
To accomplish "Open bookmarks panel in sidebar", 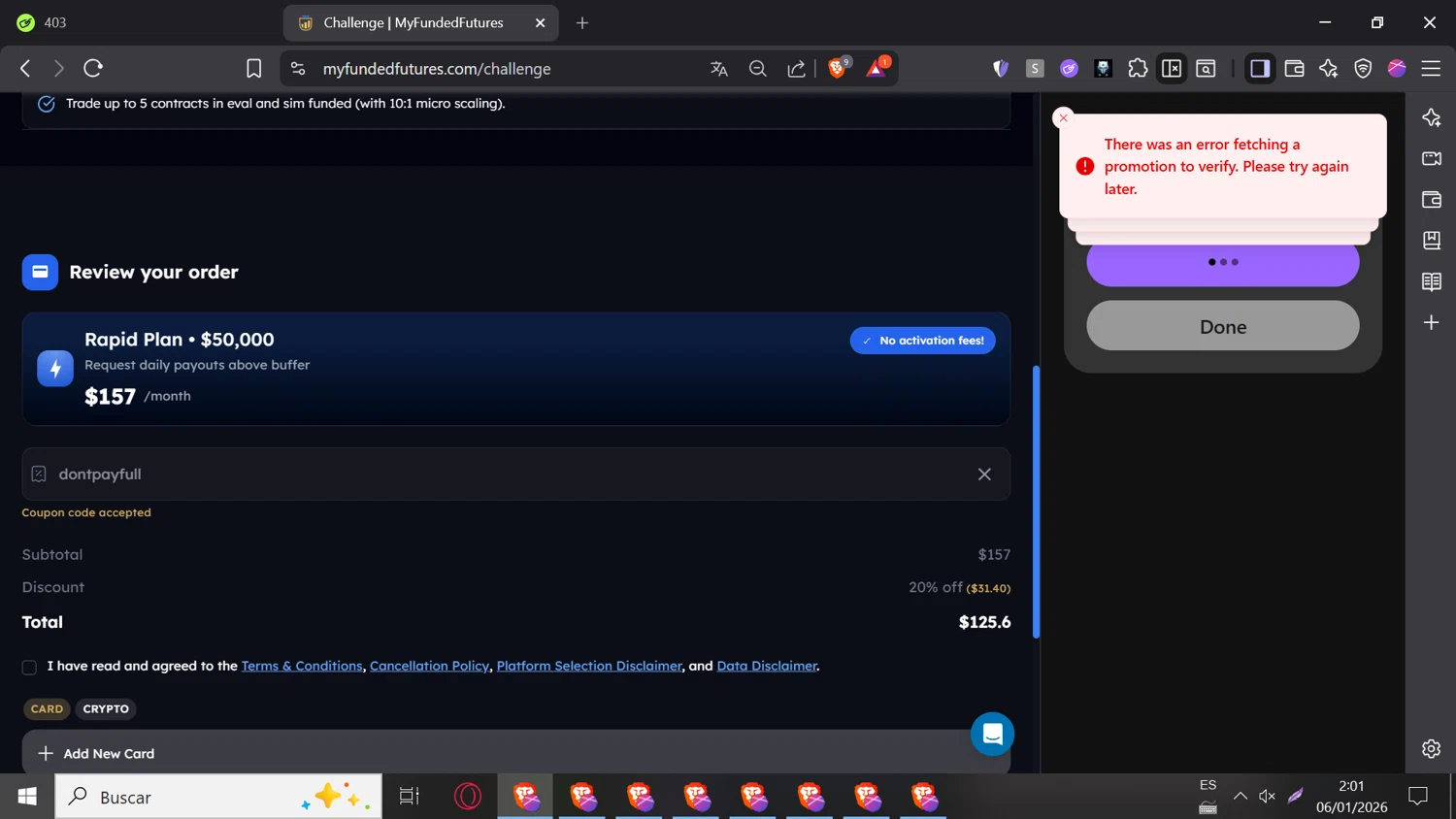I will (x=1431, y=240).
